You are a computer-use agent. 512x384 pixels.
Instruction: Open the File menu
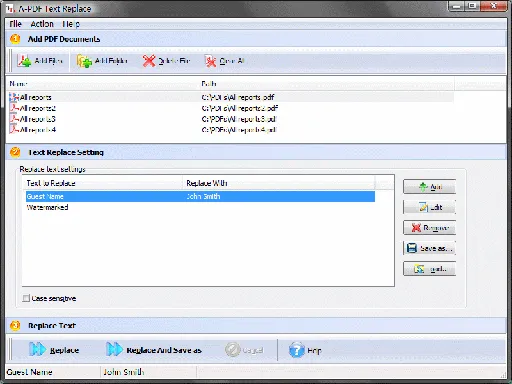click(x=15, y=24)
